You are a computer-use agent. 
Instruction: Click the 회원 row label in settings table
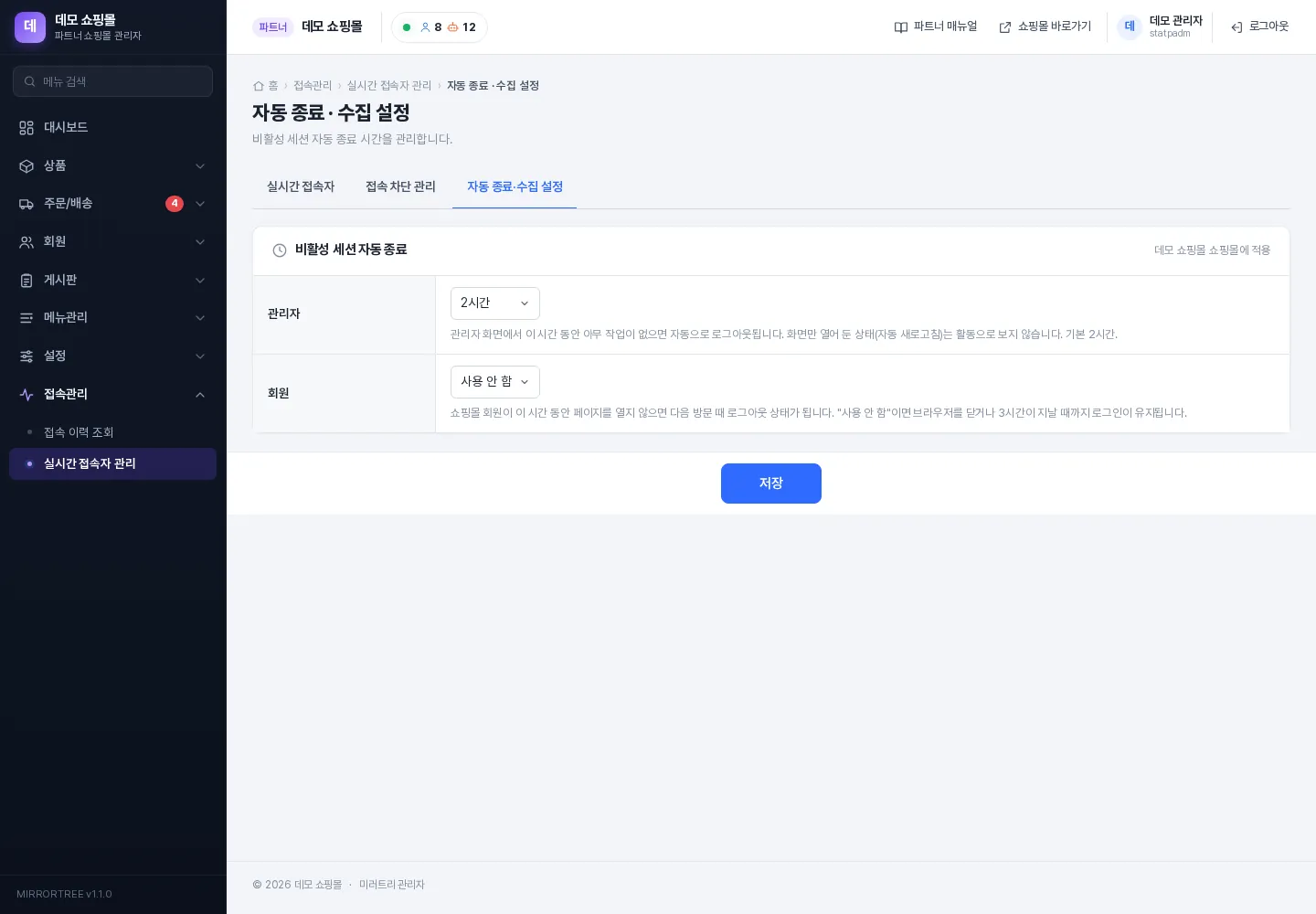point(278,393)
